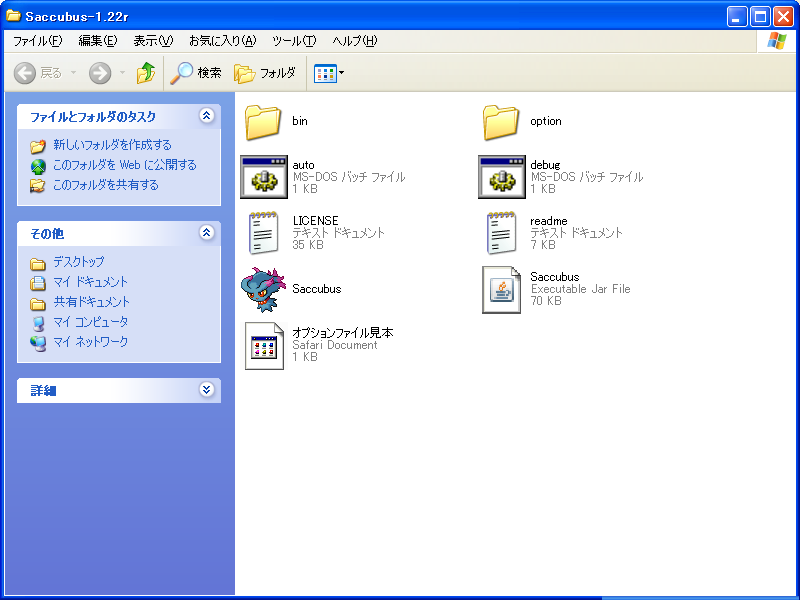Open the option folder icon
The height and width of the screenshot is (600, 800).
pos(501,122)
